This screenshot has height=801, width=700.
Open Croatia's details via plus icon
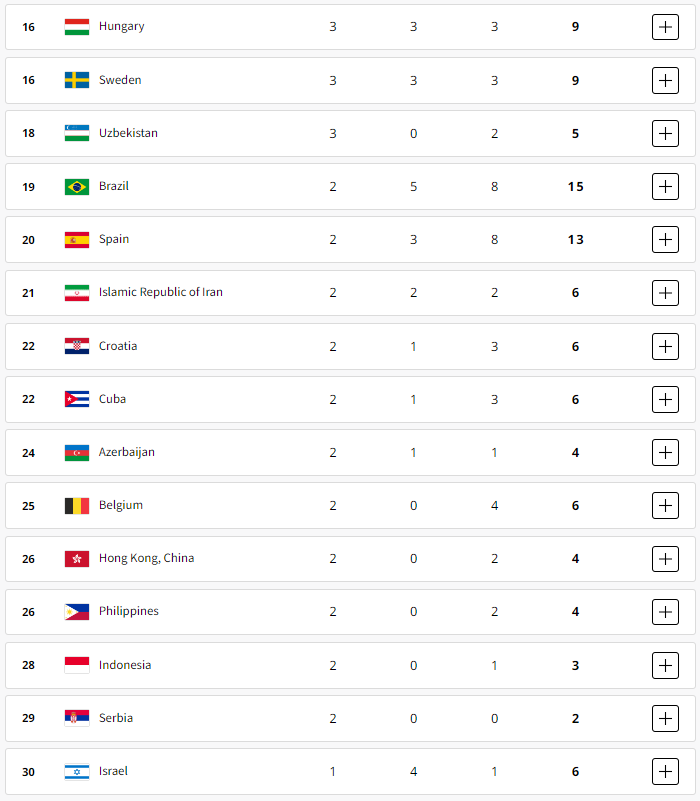[665, 346]
